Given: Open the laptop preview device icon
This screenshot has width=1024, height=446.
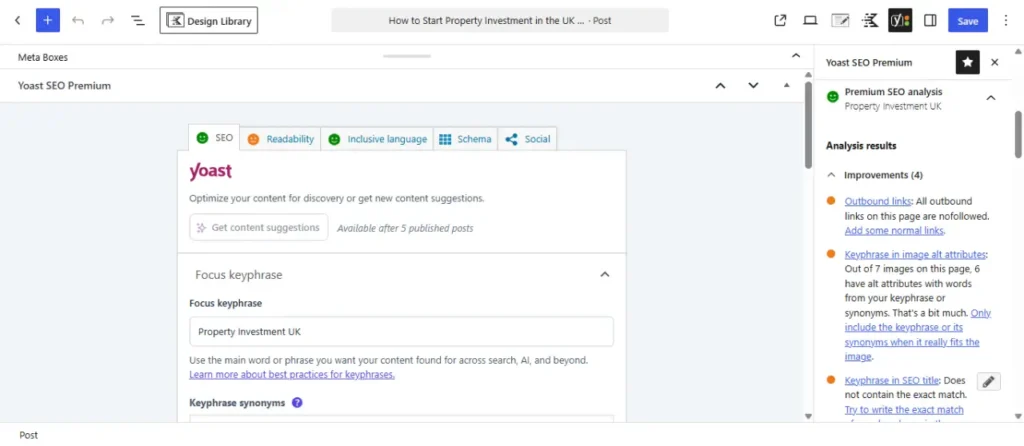Looking at the screenshot, I should click(810, 20).
